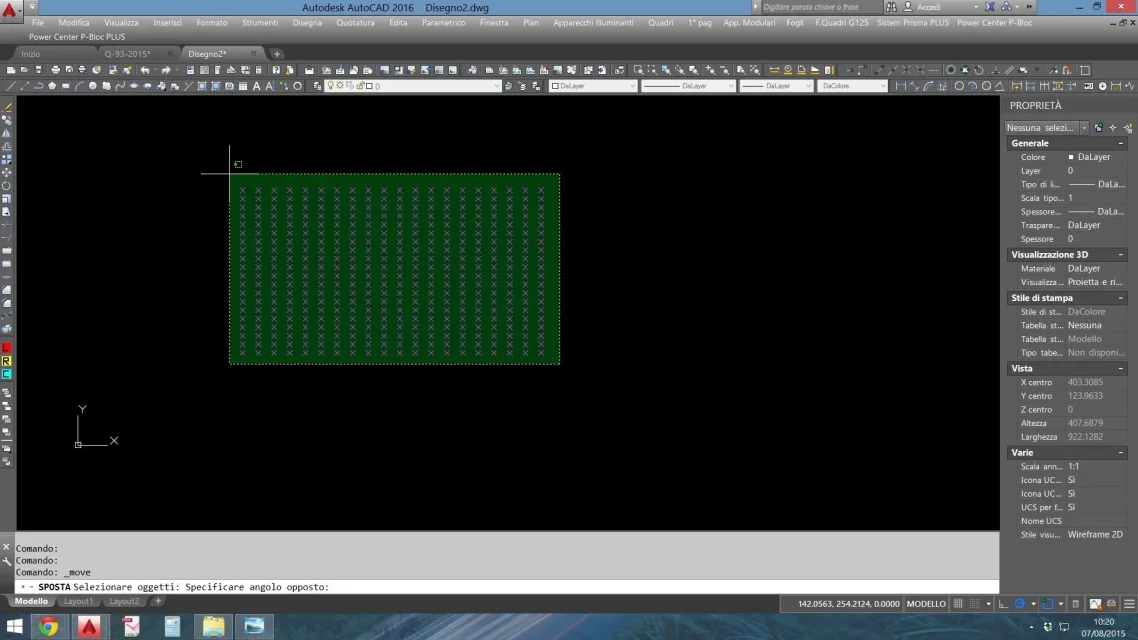Screen dimensions: 1138x640
Task: Click the MODELLO status bar button
Action: (x=926, y=604)
